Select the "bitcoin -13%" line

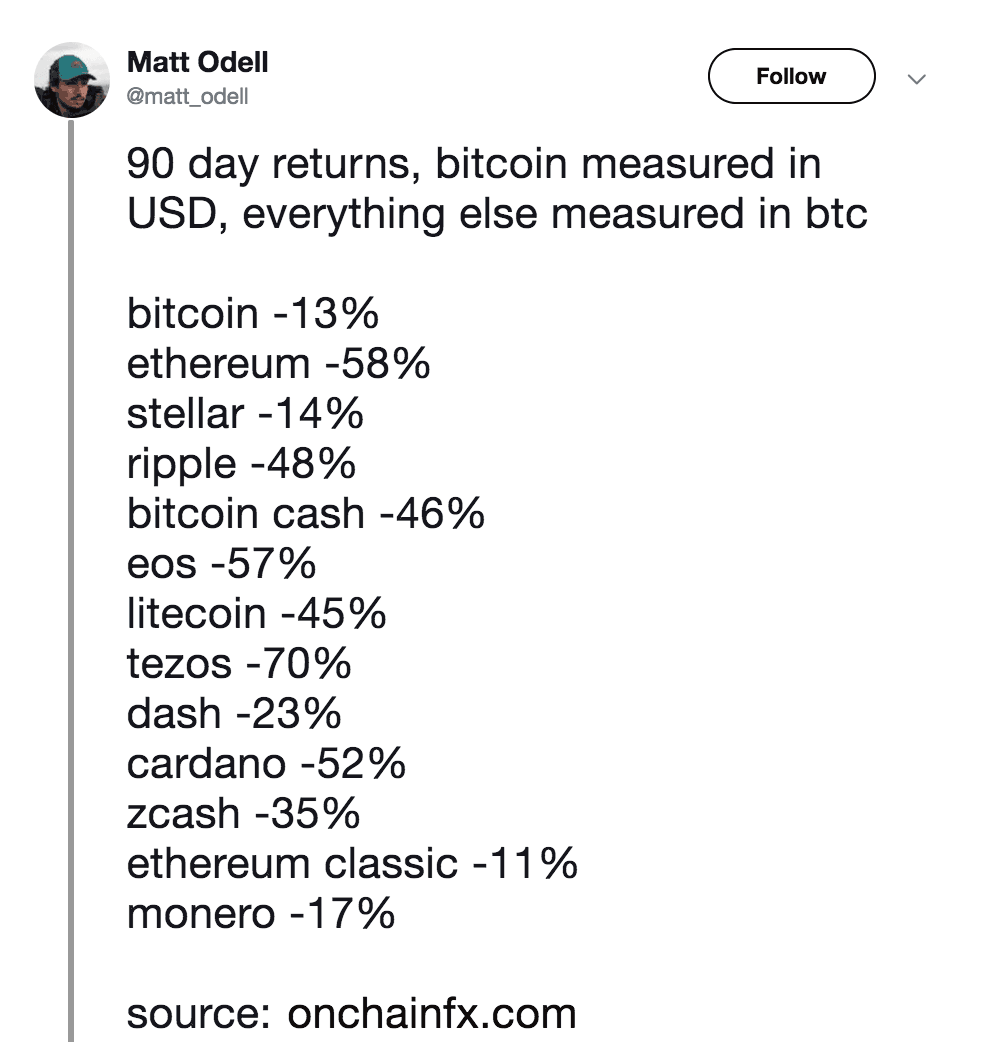253,314
